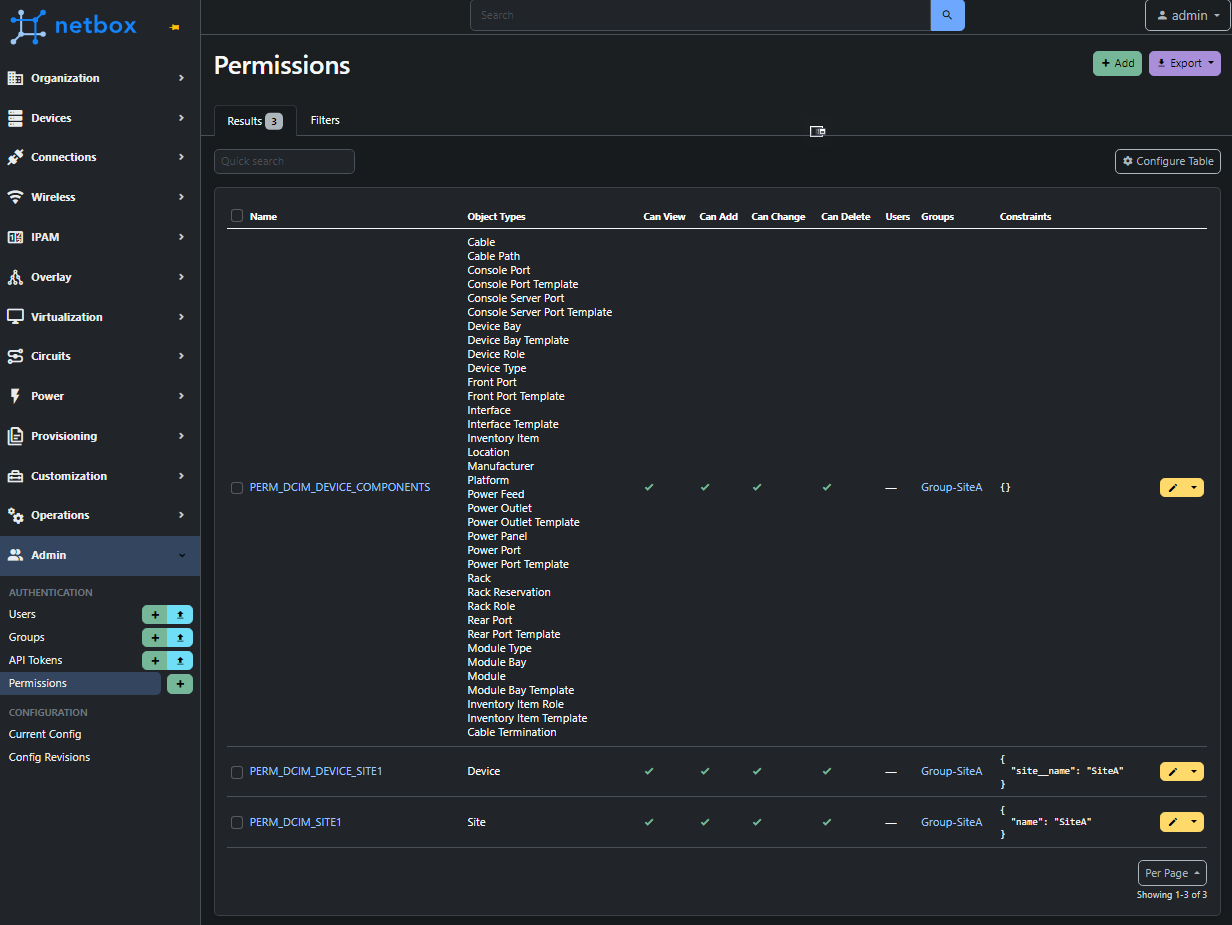Click the green plus icon next to Permissions

(180, 683)
